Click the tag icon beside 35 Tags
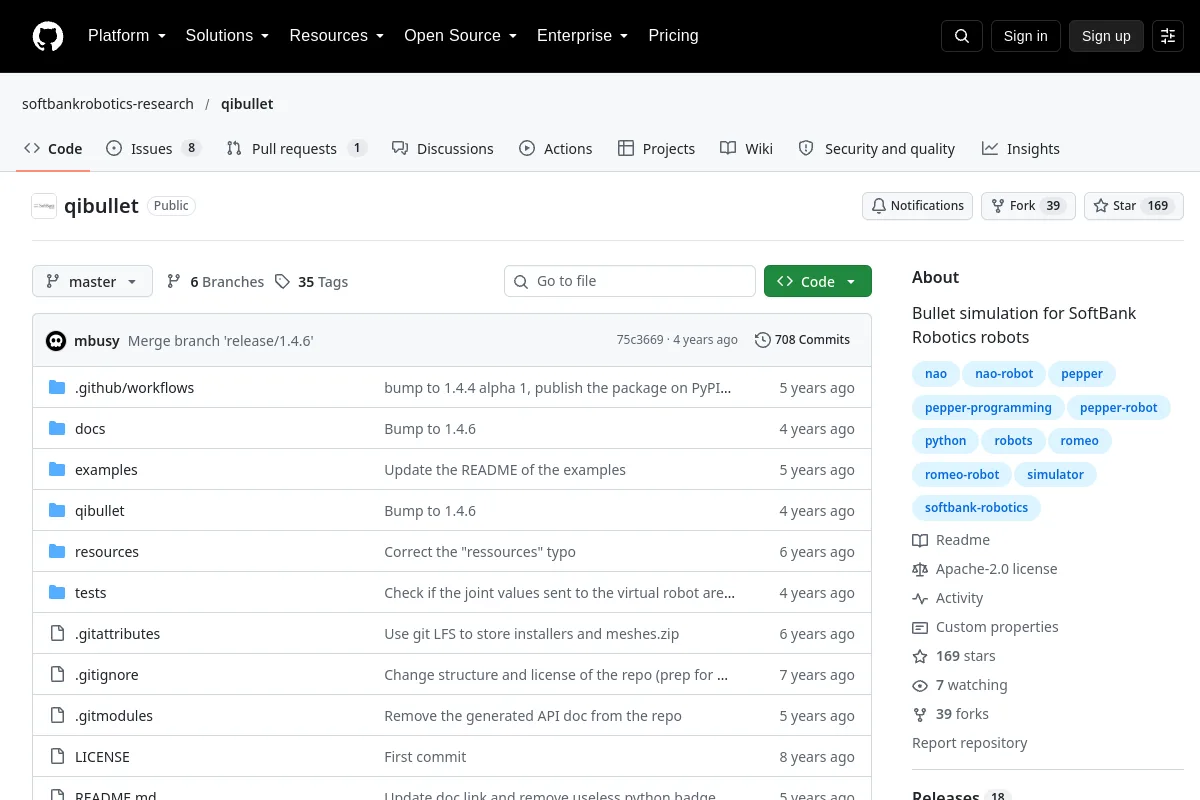 282,282
